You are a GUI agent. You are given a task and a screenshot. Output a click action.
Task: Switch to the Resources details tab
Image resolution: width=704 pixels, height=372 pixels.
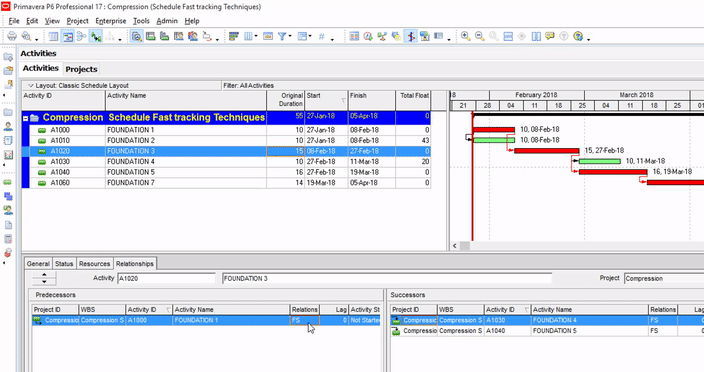[94, 263]
